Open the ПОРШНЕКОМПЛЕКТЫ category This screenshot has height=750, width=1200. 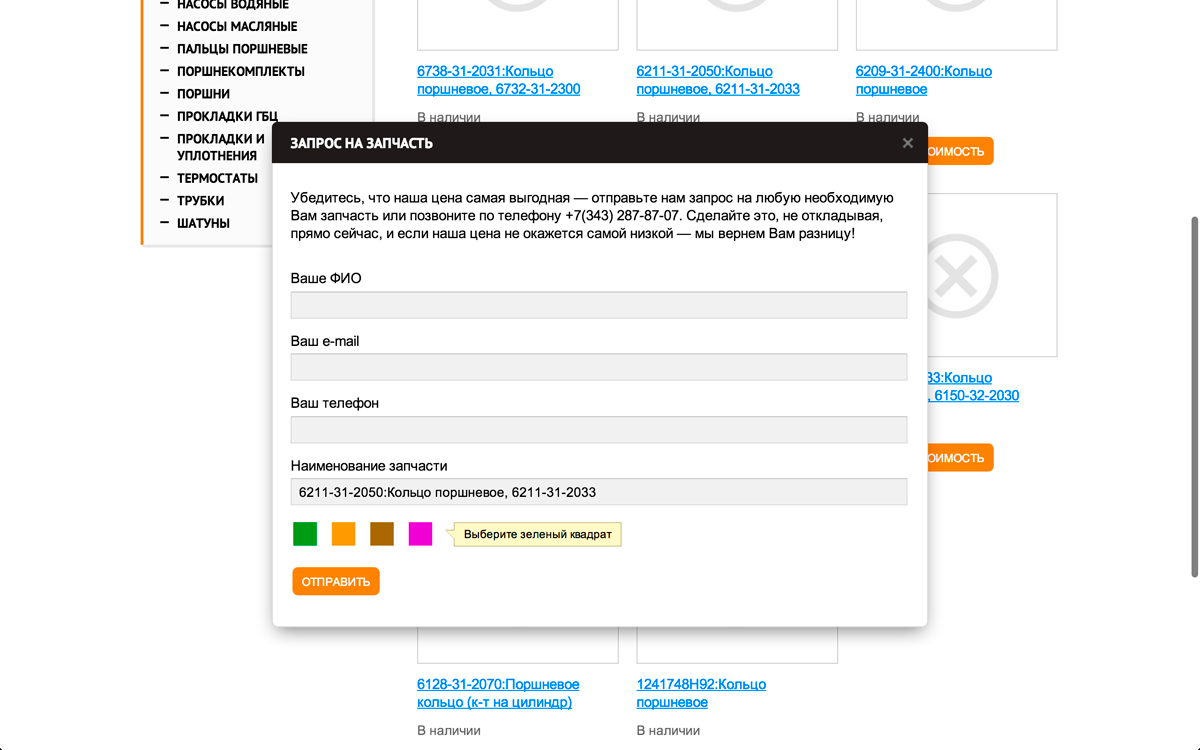[x=241, y=71]
